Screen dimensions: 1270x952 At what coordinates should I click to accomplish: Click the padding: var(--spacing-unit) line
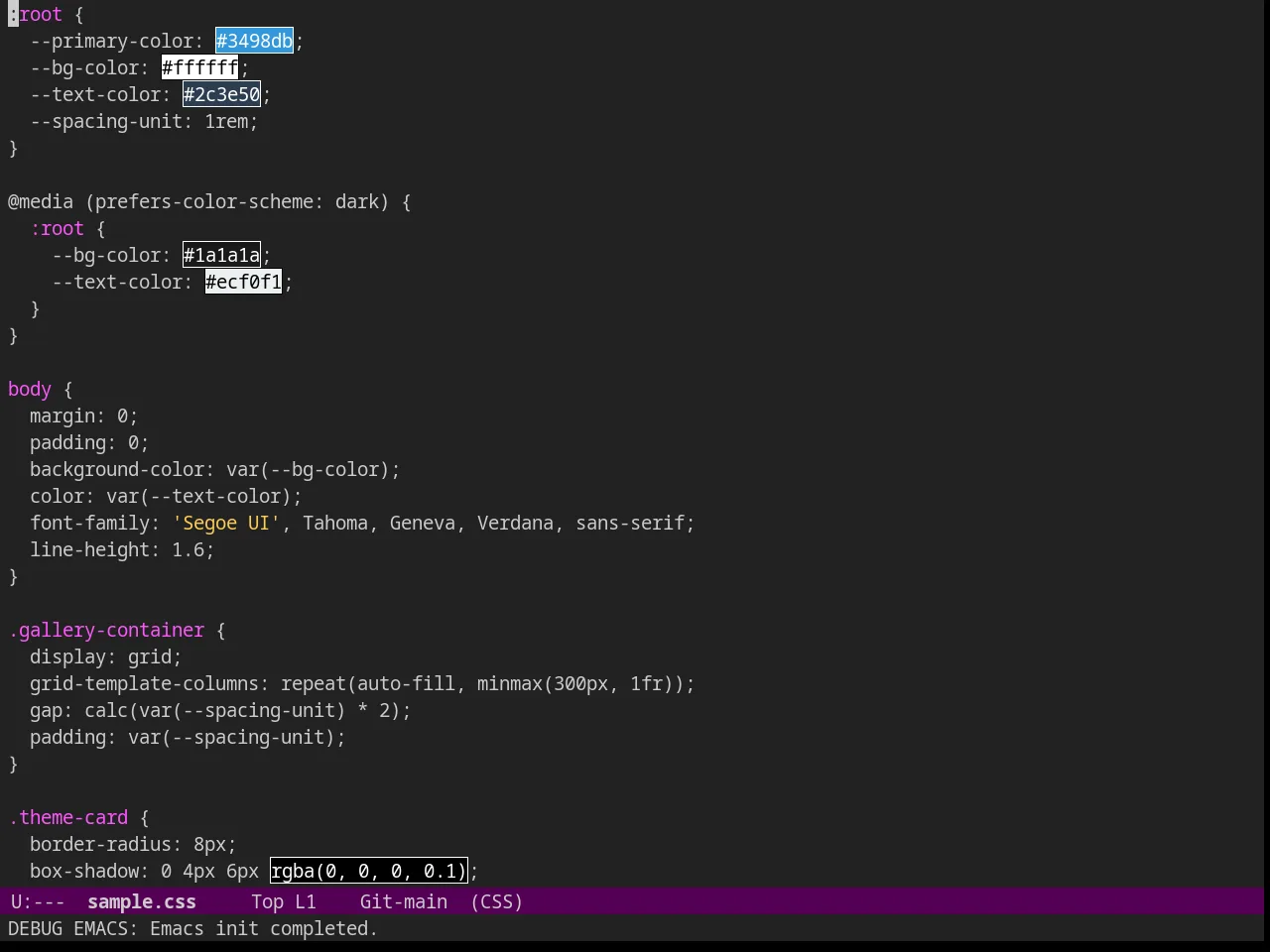pyautogui.click(x=188, y=737)
